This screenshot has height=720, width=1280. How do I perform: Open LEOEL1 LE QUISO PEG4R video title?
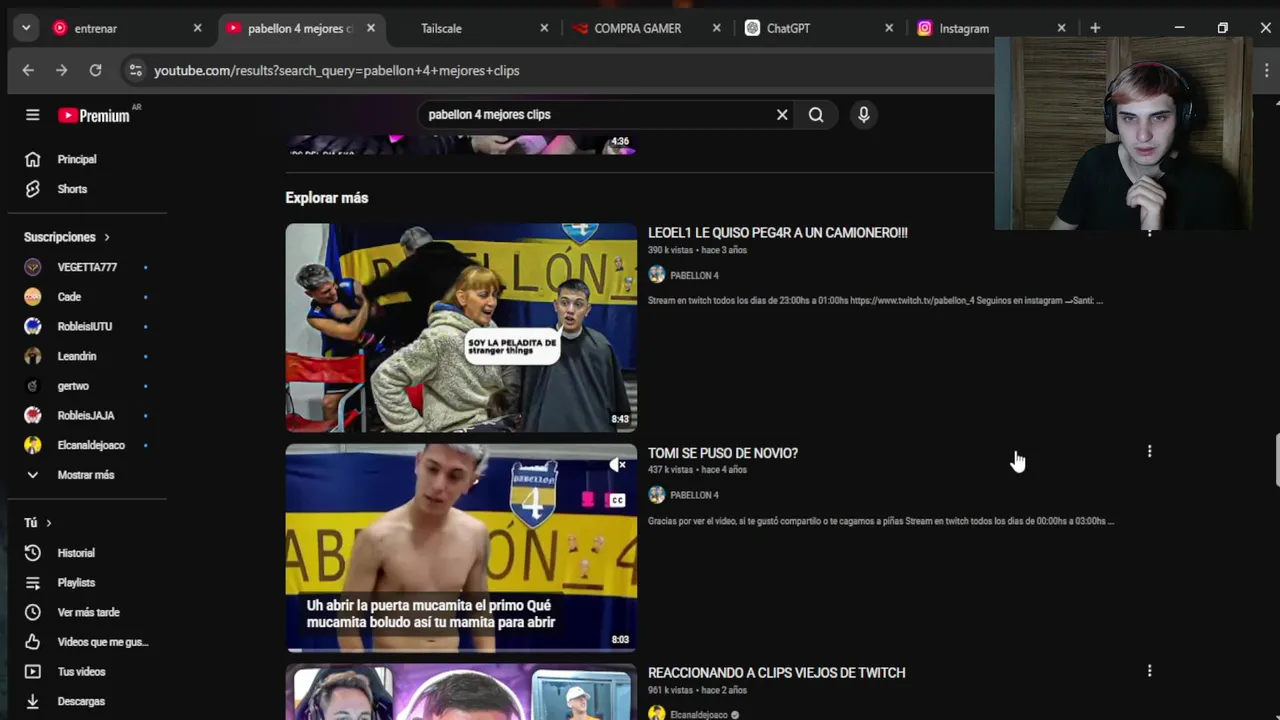(778, 233)
